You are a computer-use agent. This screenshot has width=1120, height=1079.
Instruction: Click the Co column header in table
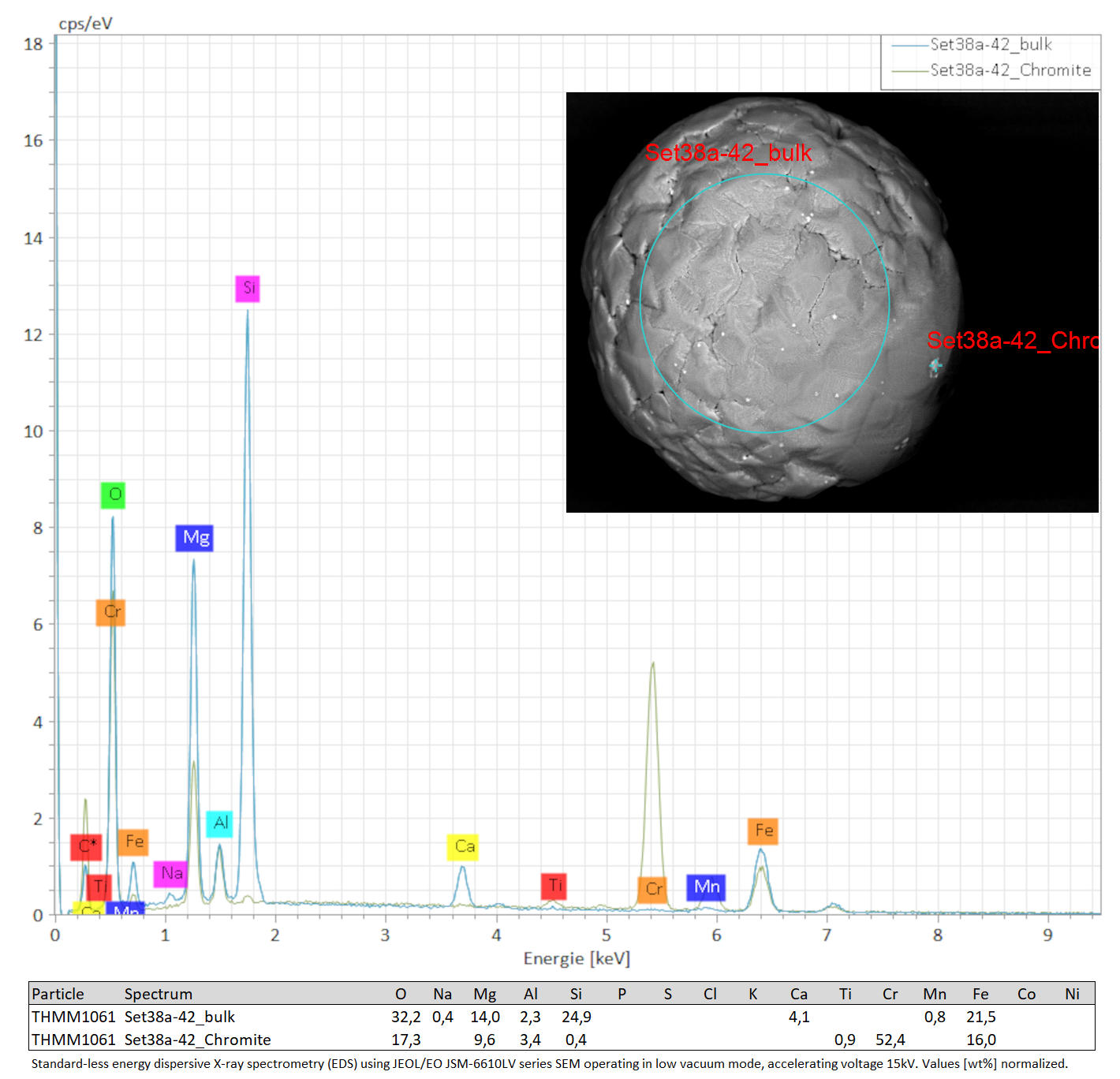pos(1026,994)
